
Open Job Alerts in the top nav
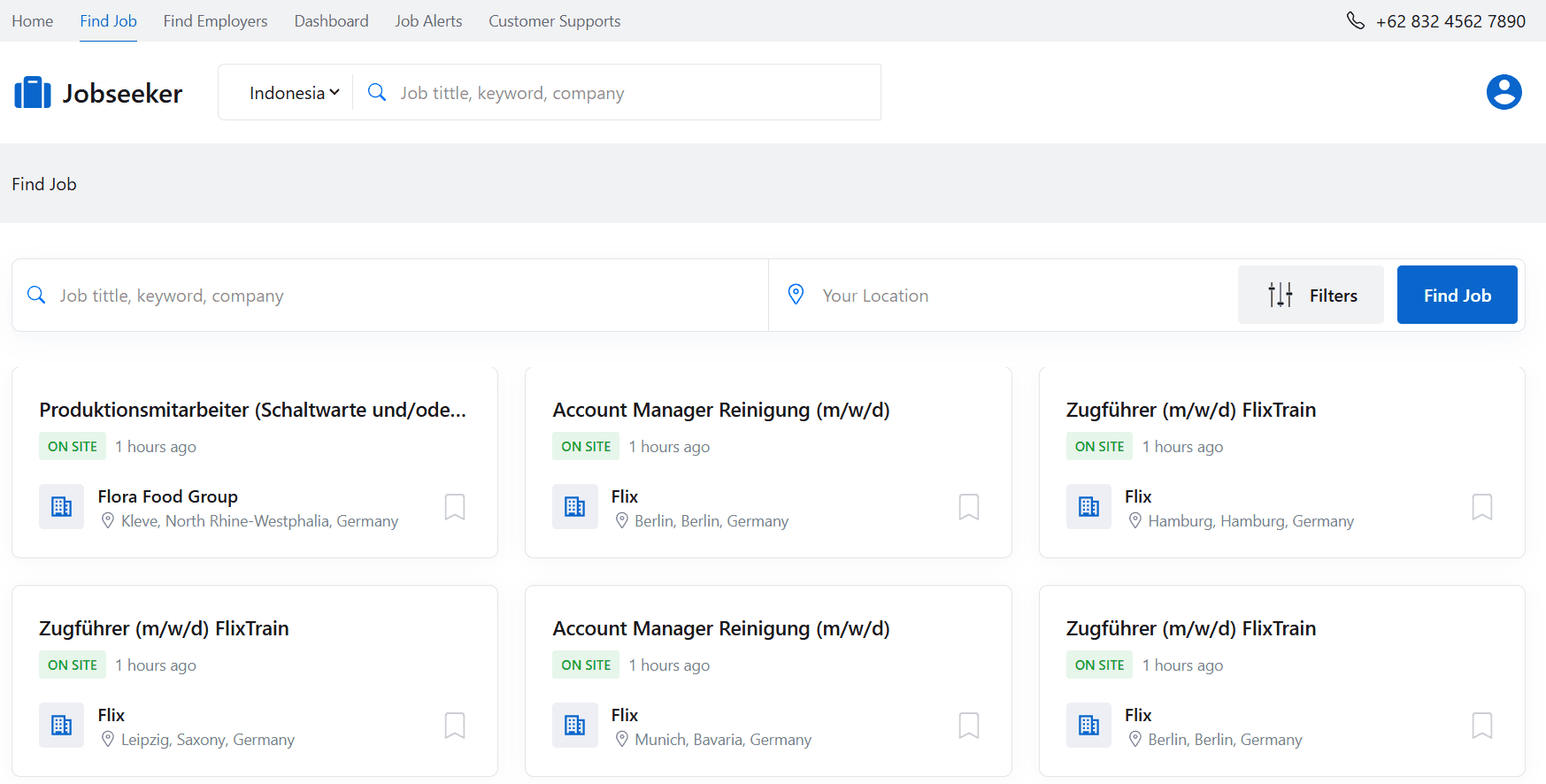click(428, 20)
